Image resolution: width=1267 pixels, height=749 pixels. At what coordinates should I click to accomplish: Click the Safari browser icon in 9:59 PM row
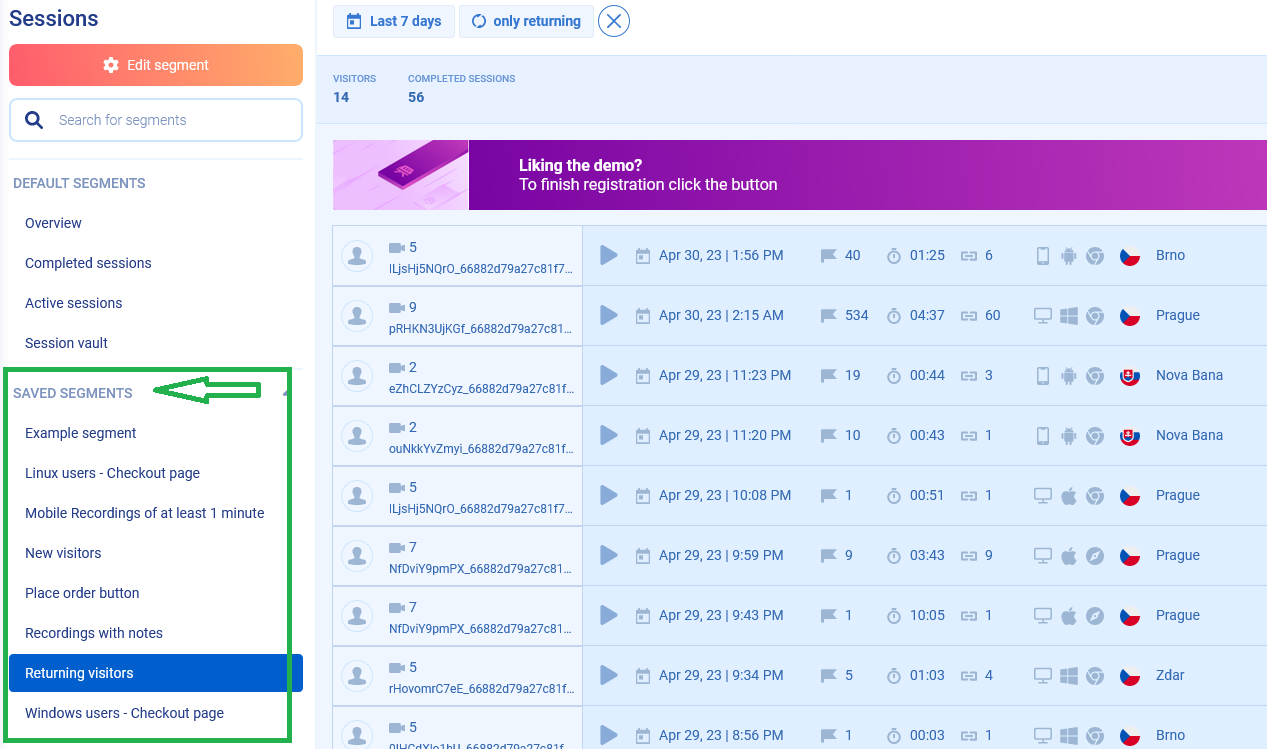tap(1095, 555)
